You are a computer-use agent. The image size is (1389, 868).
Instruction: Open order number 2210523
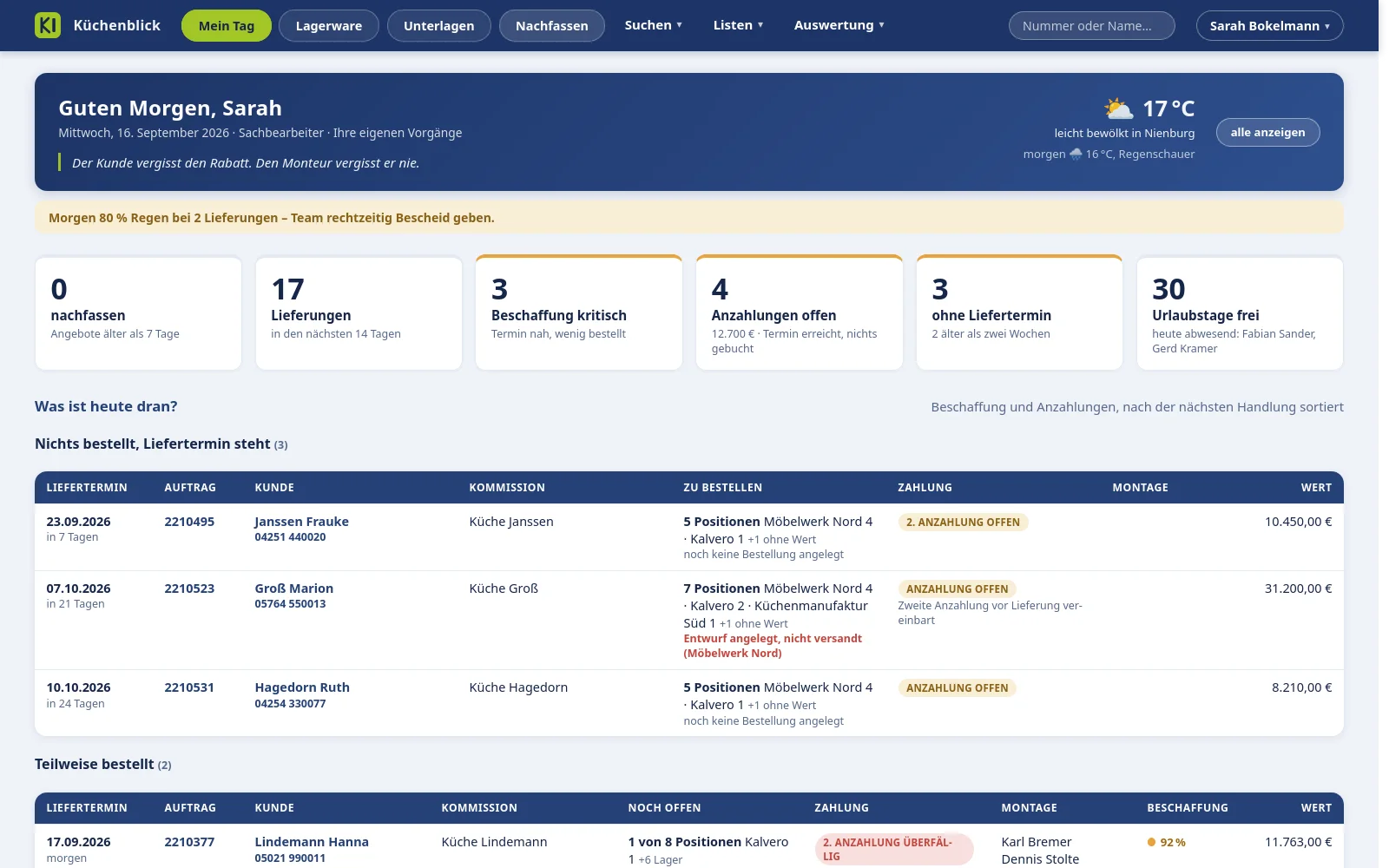[189, 589]
